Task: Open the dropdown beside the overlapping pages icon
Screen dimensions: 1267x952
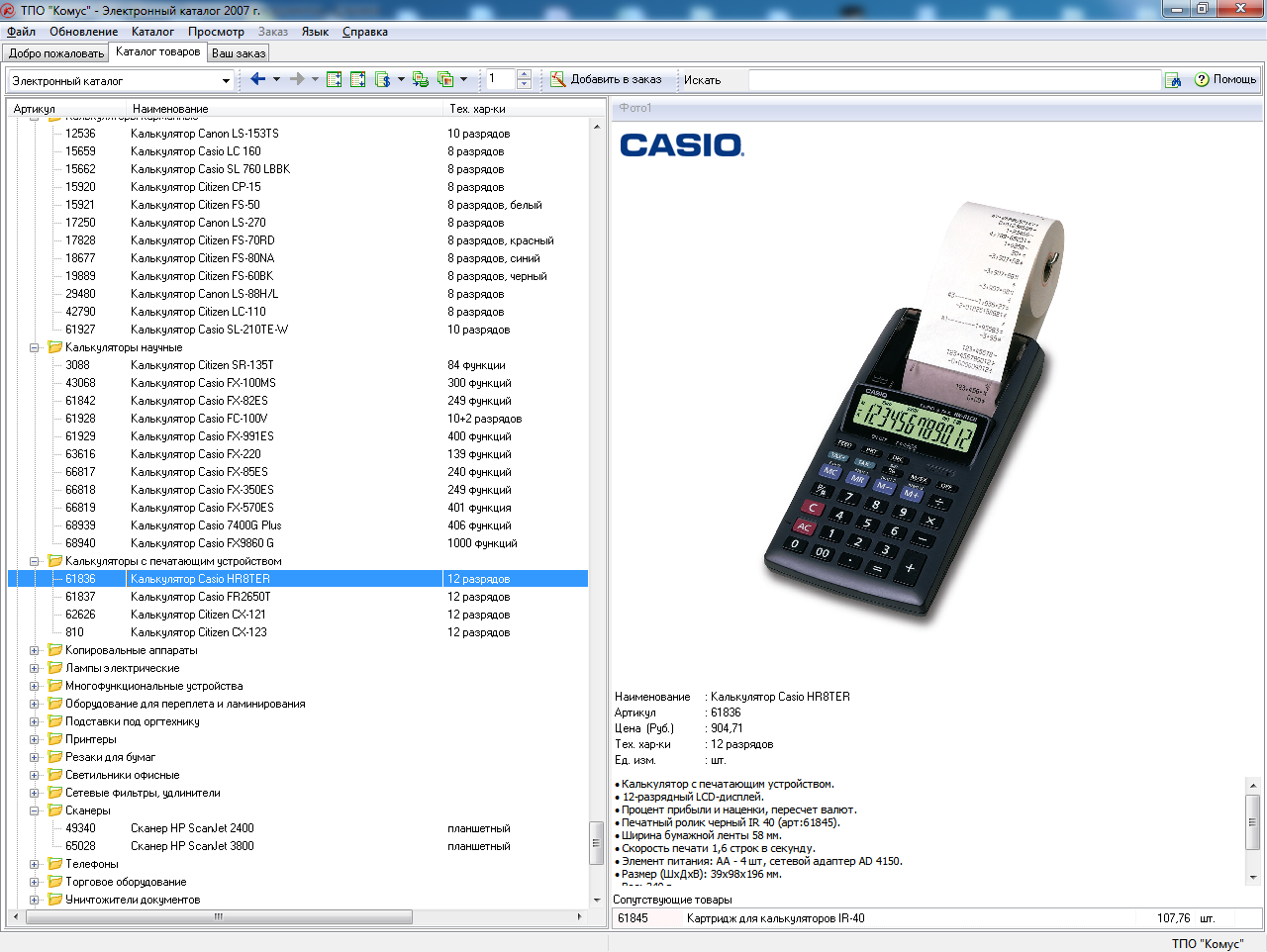Action: coord(464,79)
